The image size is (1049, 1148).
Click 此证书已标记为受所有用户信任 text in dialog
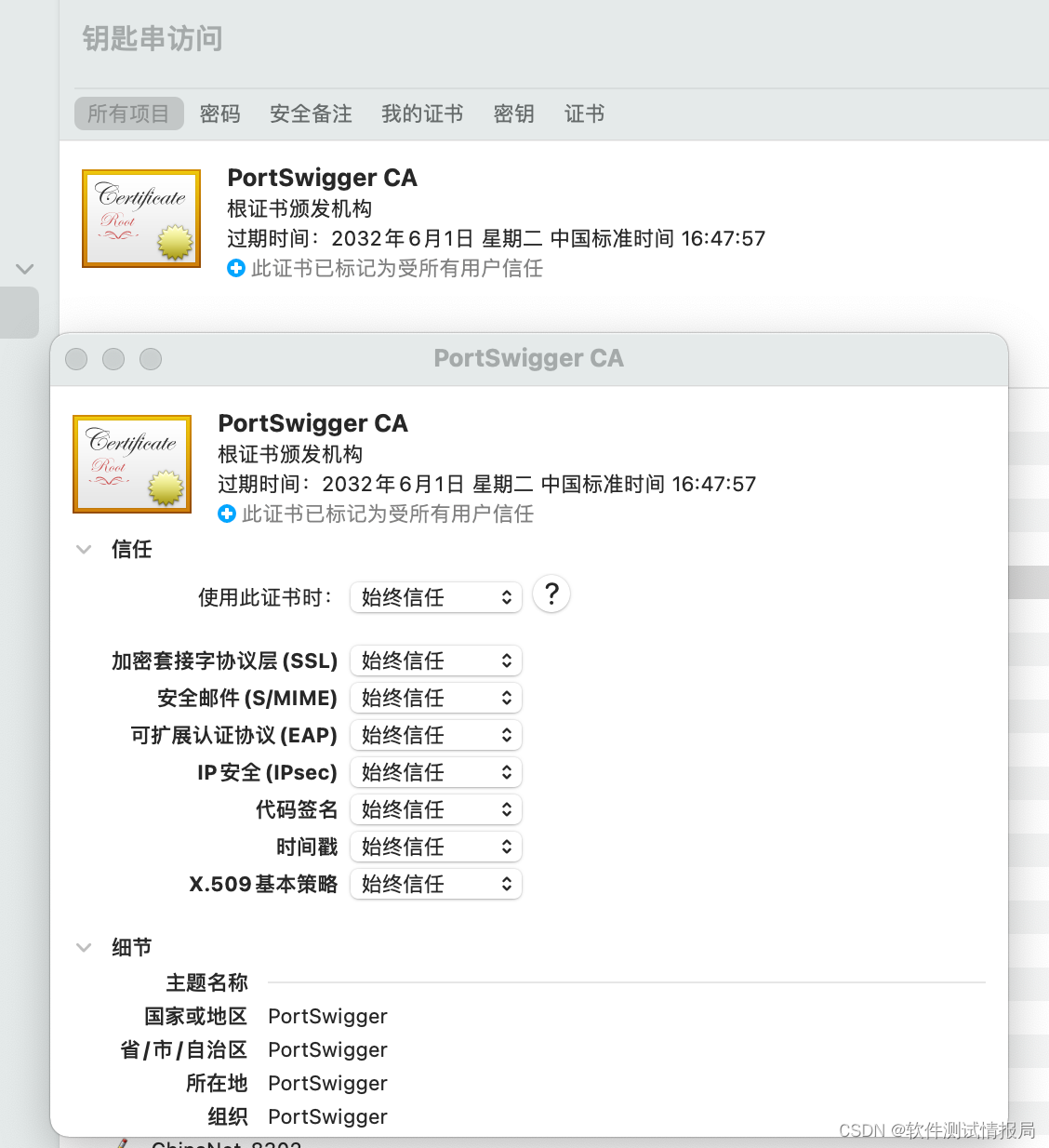coord(388,514)
